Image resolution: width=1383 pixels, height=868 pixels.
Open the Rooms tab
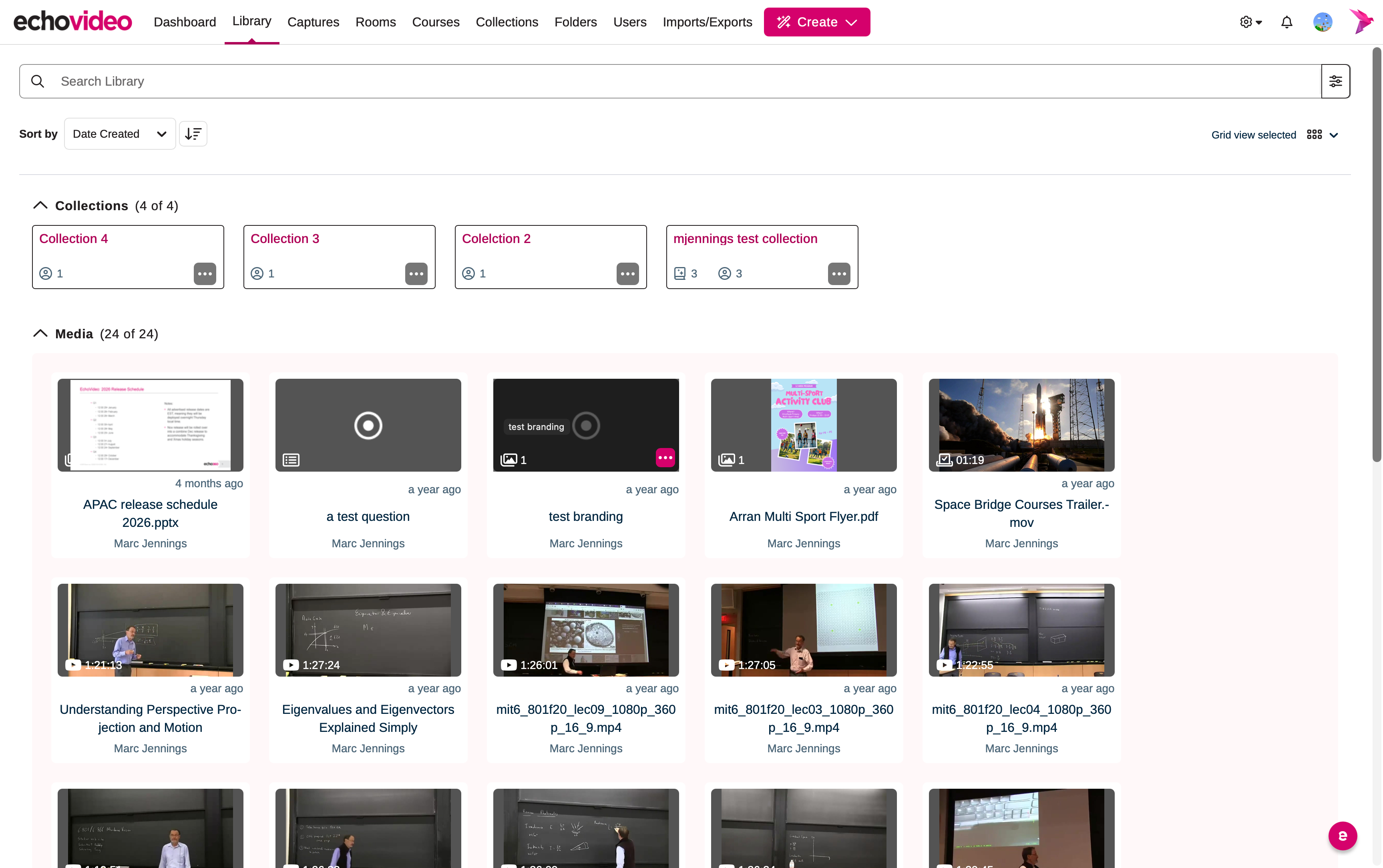(376, 22)
